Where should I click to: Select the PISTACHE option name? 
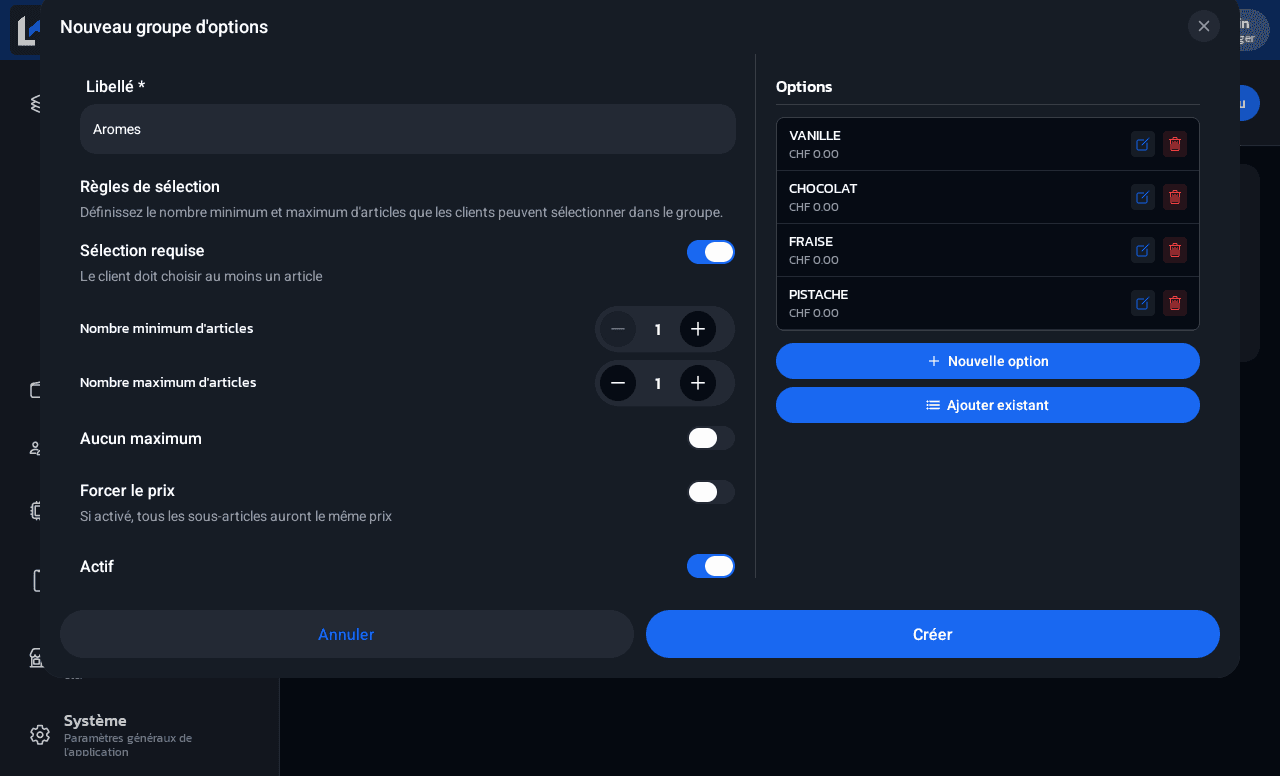pyautogui.click(x=819, y=294)
